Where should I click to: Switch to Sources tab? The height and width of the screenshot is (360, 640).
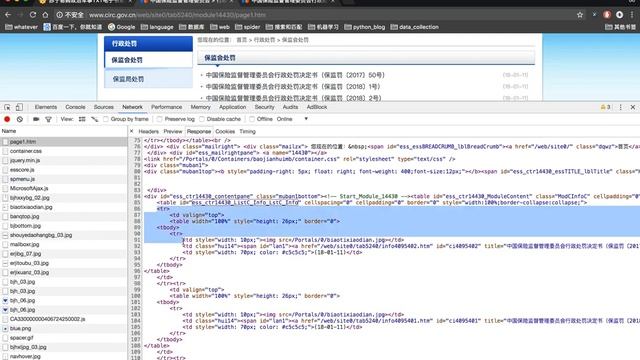(104, 107)
